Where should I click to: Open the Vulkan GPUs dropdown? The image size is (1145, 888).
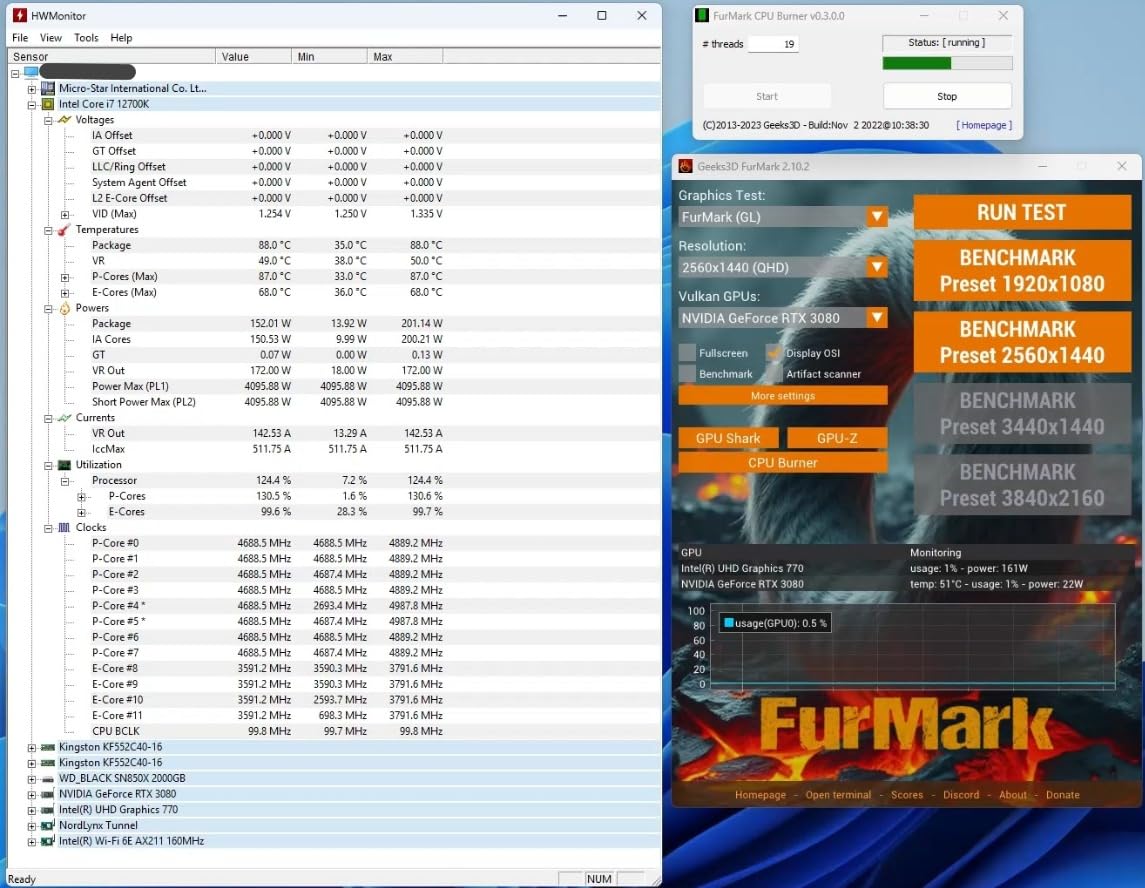pyautogui.click(x=877, y=318)
